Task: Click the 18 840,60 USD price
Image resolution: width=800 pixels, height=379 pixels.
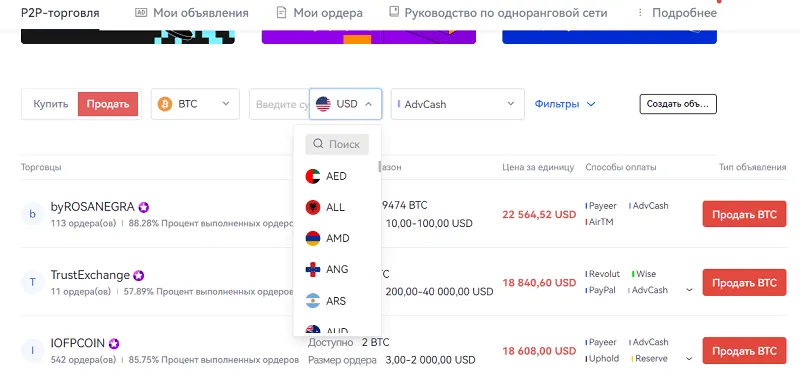Action: pos(539,283)
